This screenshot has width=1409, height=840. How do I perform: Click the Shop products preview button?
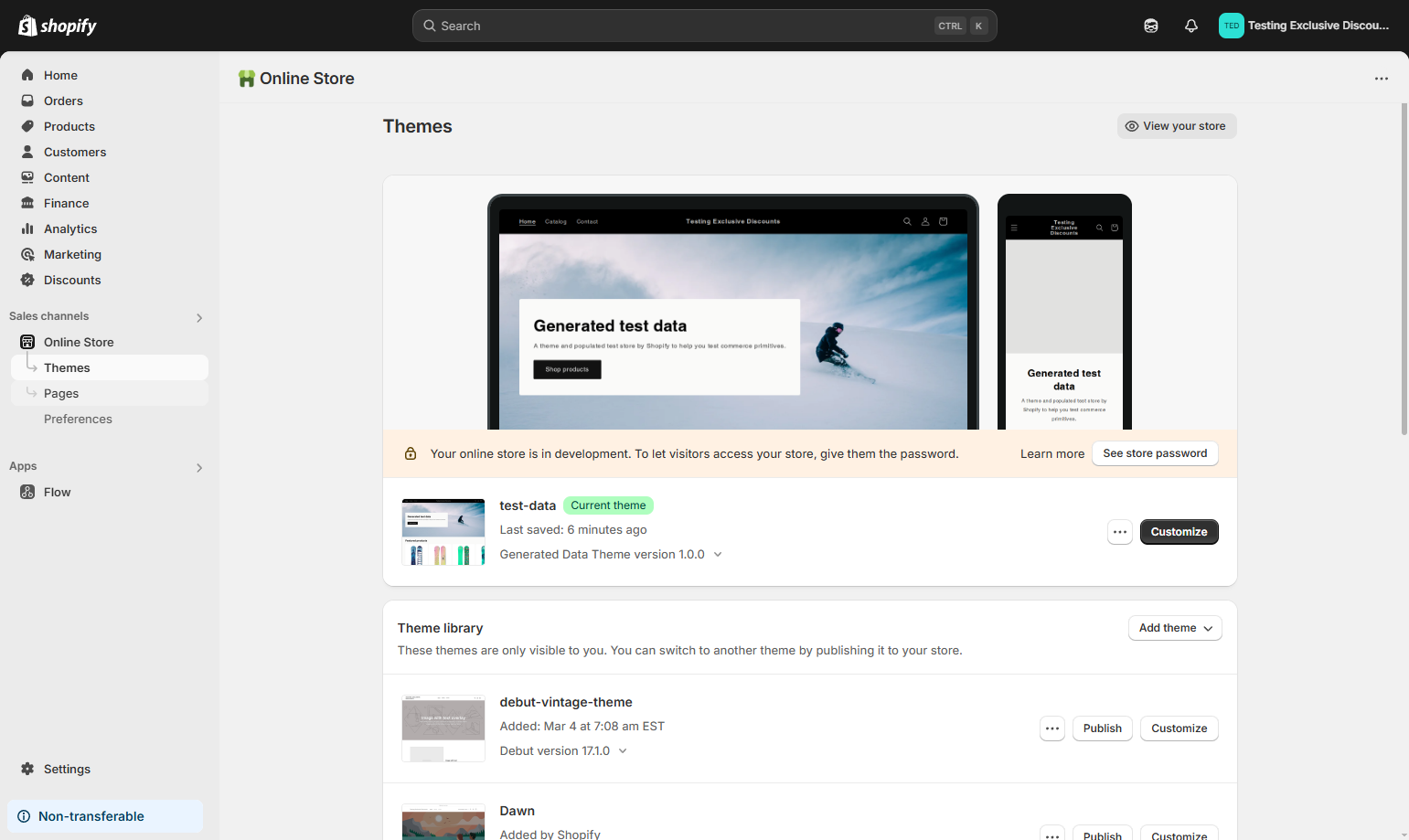click(x=567, y=369)
